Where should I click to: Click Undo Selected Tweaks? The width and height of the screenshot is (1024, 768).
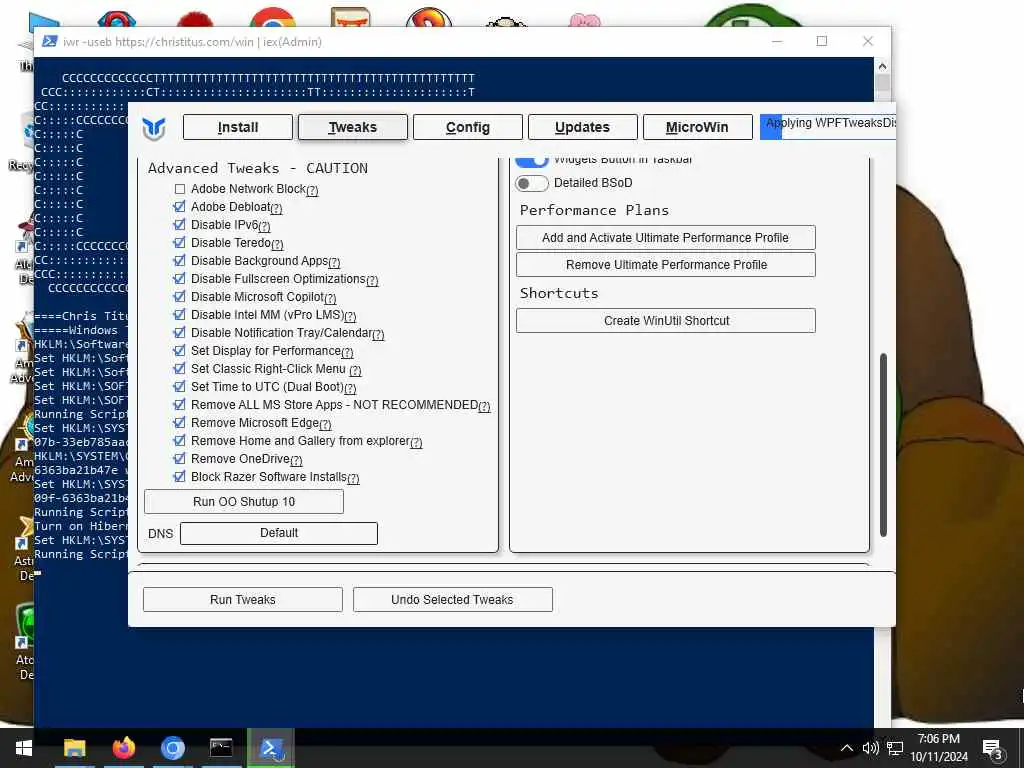pyautogui.click(x=453, y=600)
